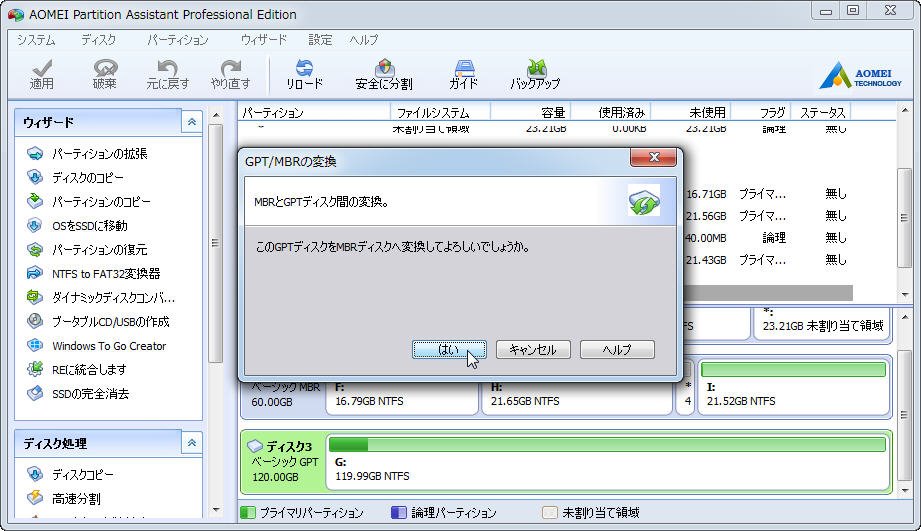
Task: Click the ダイナミックディスクコンバータ wizard icon
Action: click(35, 298)
